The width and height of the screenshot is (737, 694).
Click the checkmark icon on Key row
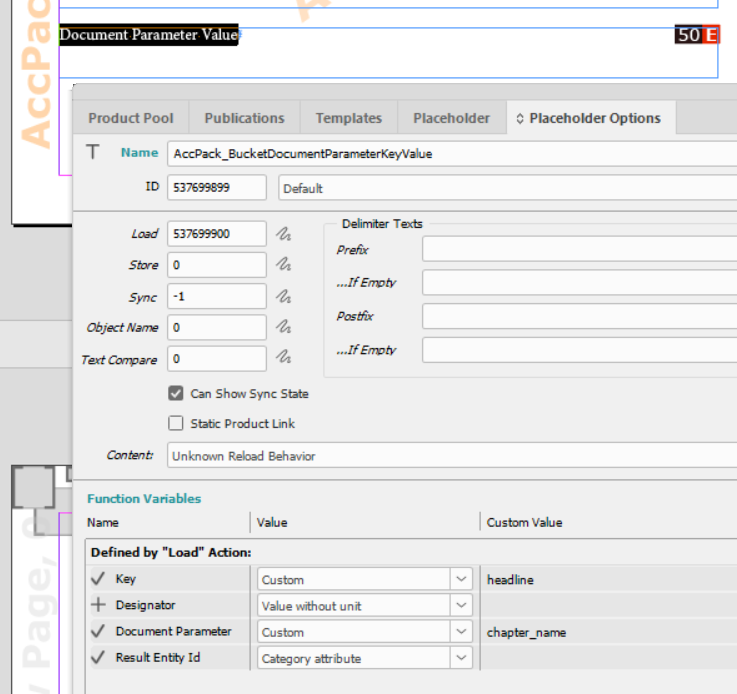coord(98,578)
